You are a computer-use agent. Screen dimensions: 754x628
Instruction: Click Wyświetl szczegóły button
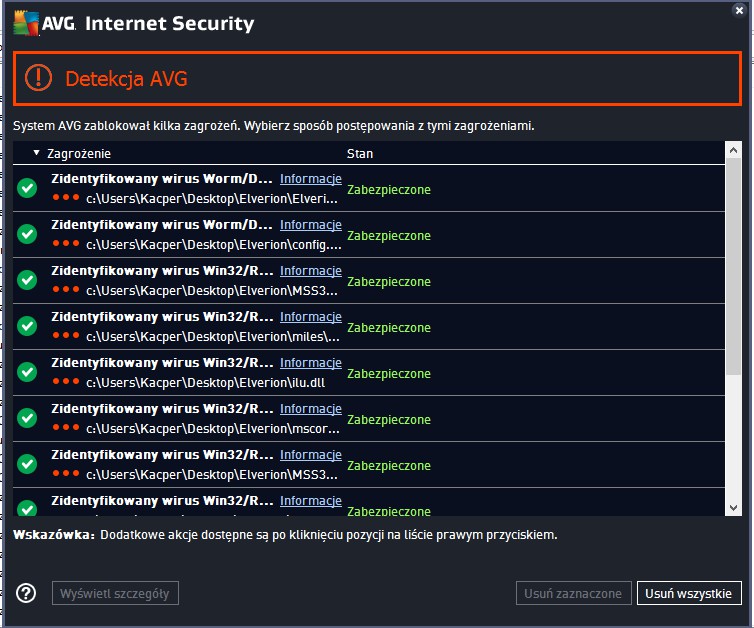tap(115, 593)
